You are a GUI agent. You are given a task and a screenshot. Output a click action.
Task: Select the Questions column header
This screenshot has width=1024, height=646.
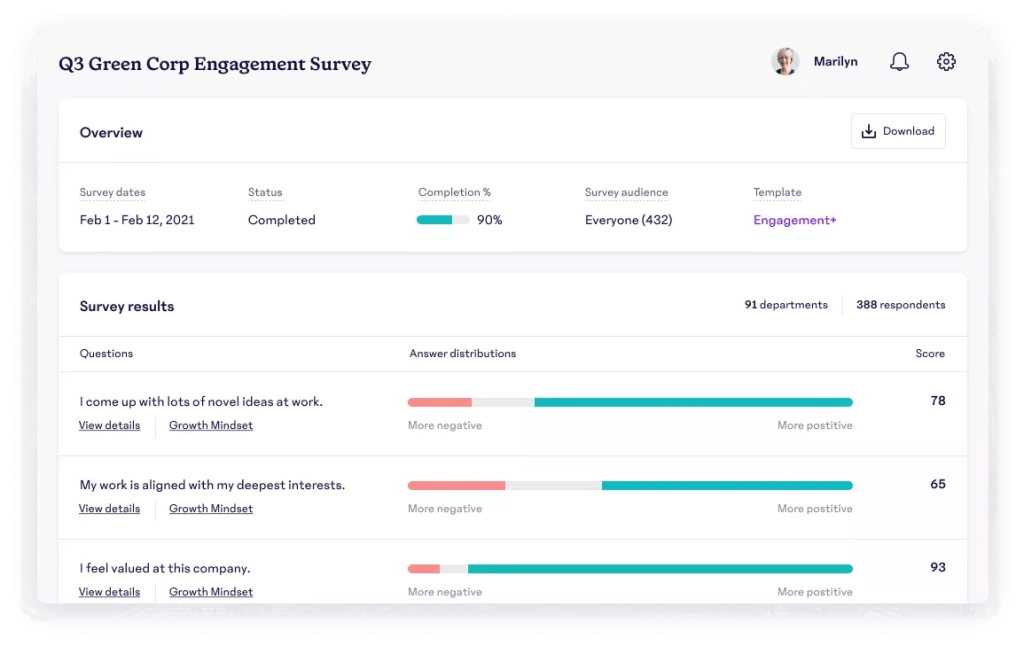[106, 353]
